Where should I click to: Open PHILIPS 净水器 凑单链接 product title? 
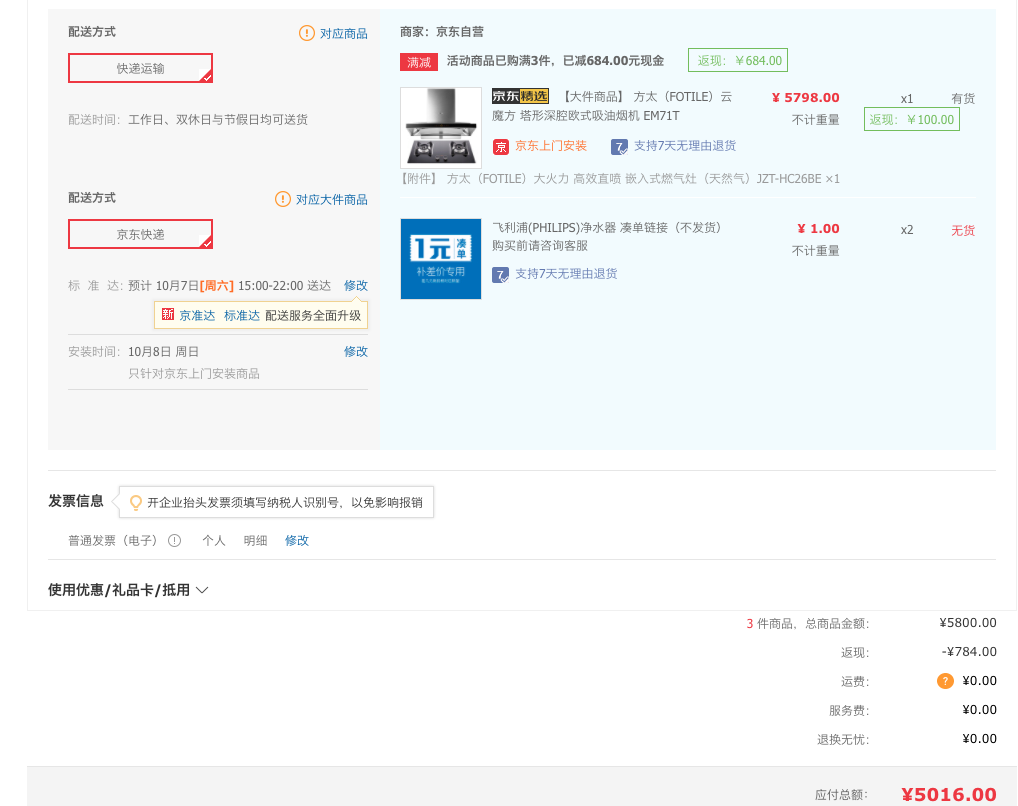[x=607, y=236]
